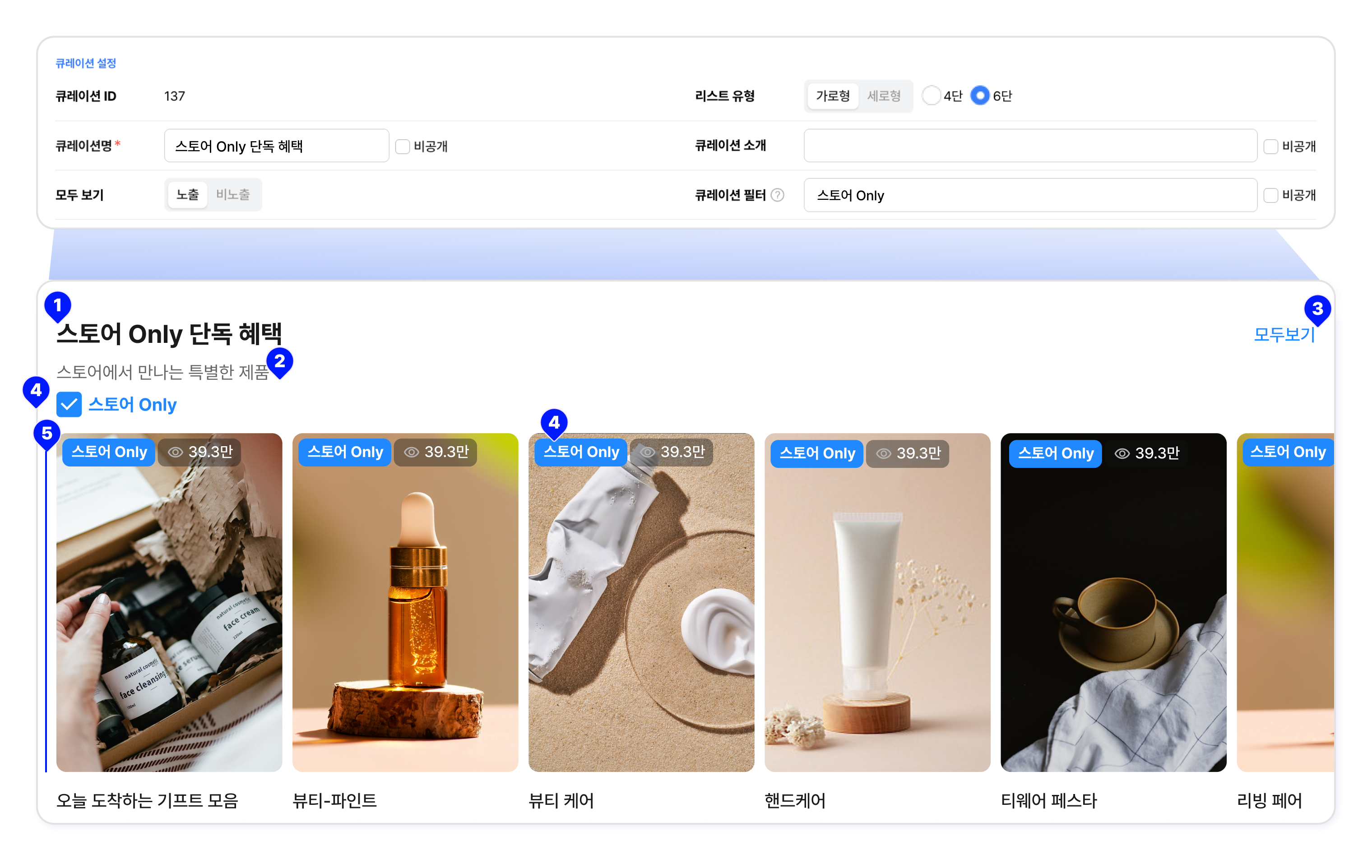Image resolution: width=1372 pixels, height=868 pixels.
Task: Click 스토어 Only badge on 티웨어 페스타 card
Action: point(1055,453)
